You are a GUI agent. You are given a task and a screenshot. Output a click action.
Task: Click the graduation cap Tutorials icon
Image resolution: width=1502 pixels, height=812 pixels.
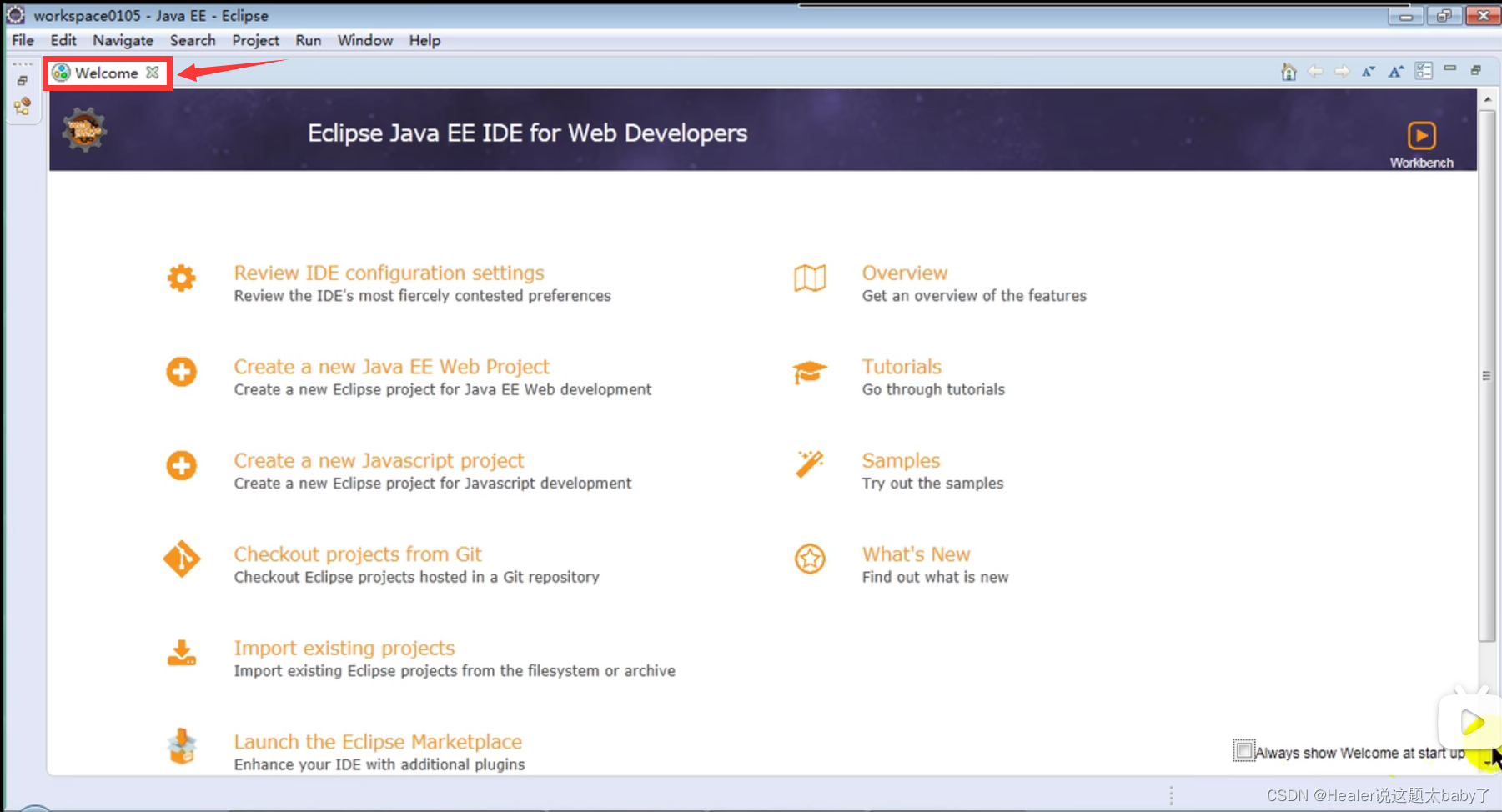pos(810,372)
